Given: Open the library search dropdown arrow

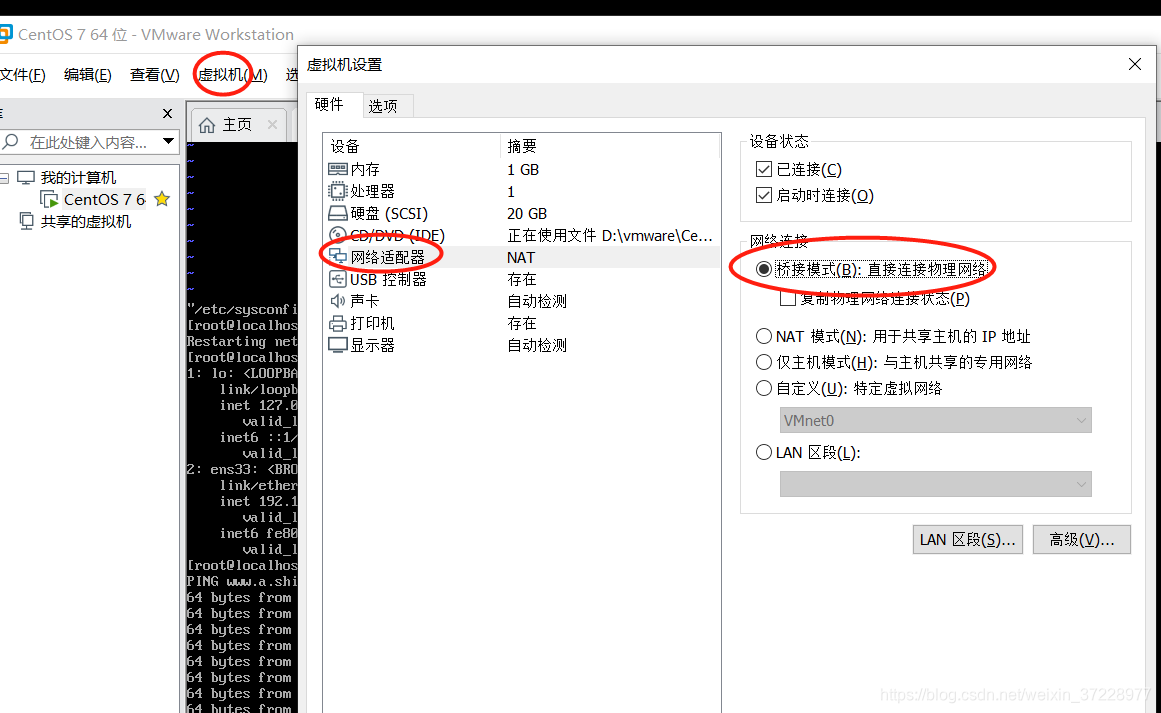Looking at the screenshot, I should coord(168,141).
